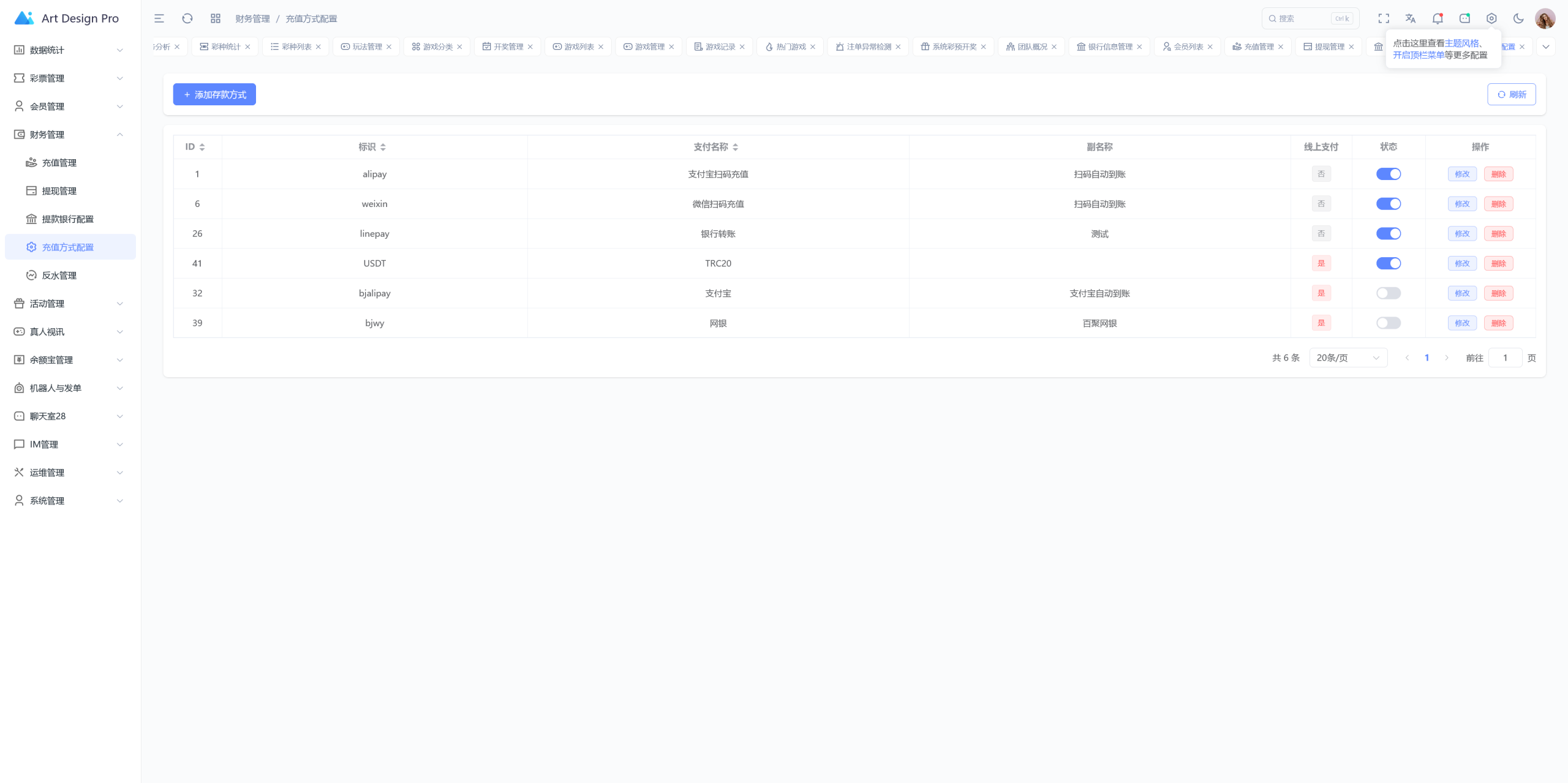Close the 彩种统计 tab
The width and height of the screenshot is (1568, 783).
click(x=247, y=47)
